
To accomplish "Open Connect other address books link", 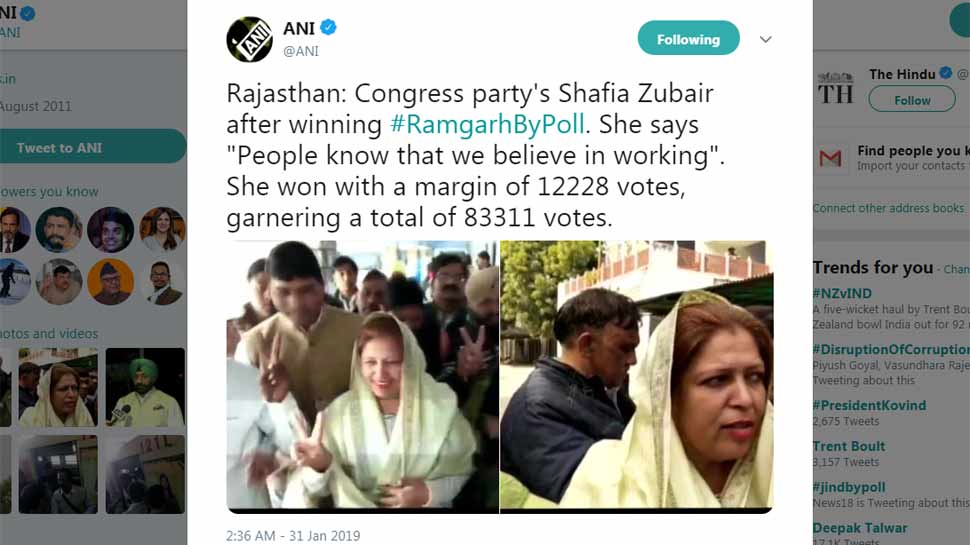I will pyautogui.click(x=888, y=208).
